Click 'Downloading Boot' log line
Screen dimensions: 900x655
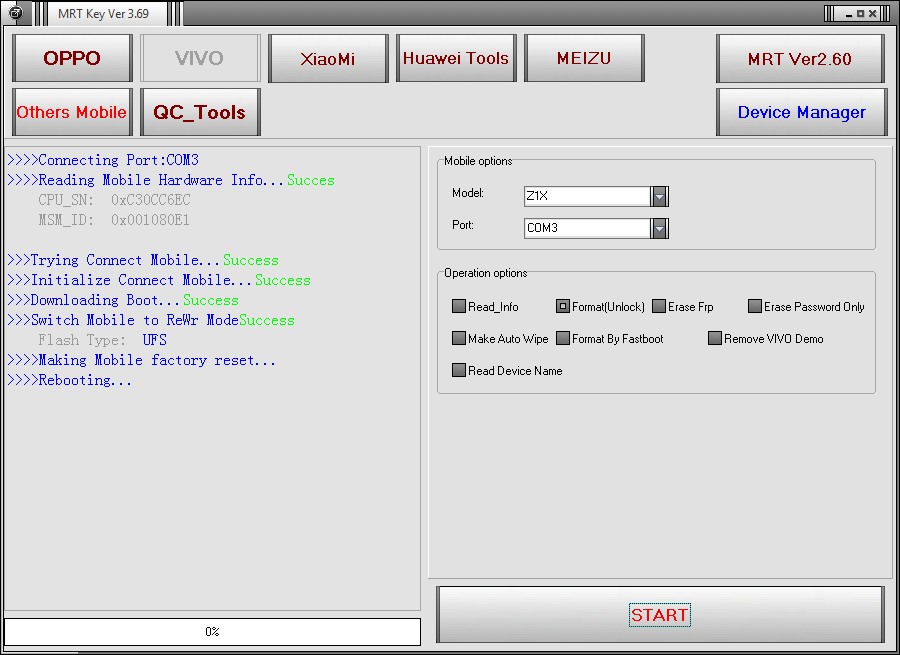(123, 300)
